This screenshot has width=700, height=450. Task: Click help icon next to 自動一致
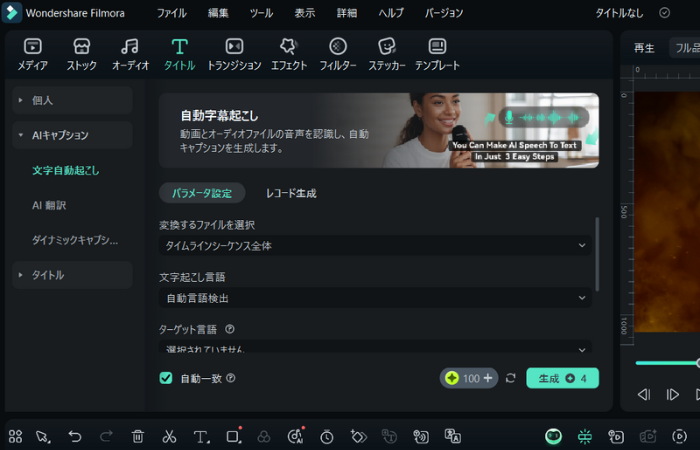(x=230, y=378)
